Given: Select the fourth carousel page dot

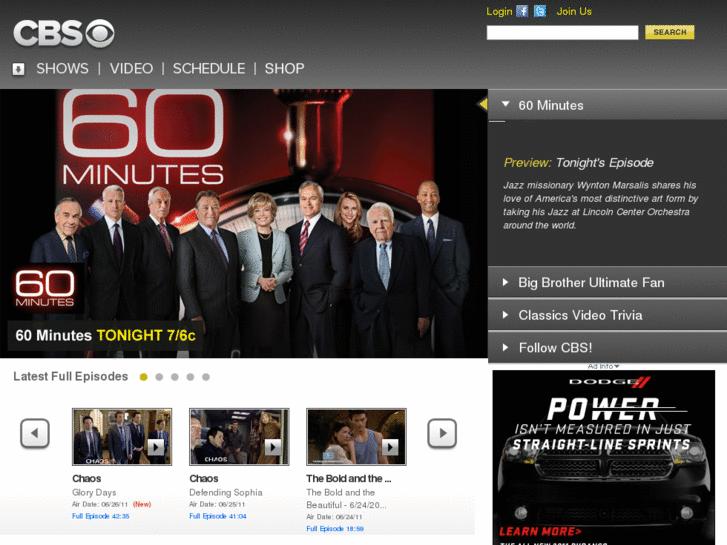Looking at the screenshot, I should tap(190, 377).
